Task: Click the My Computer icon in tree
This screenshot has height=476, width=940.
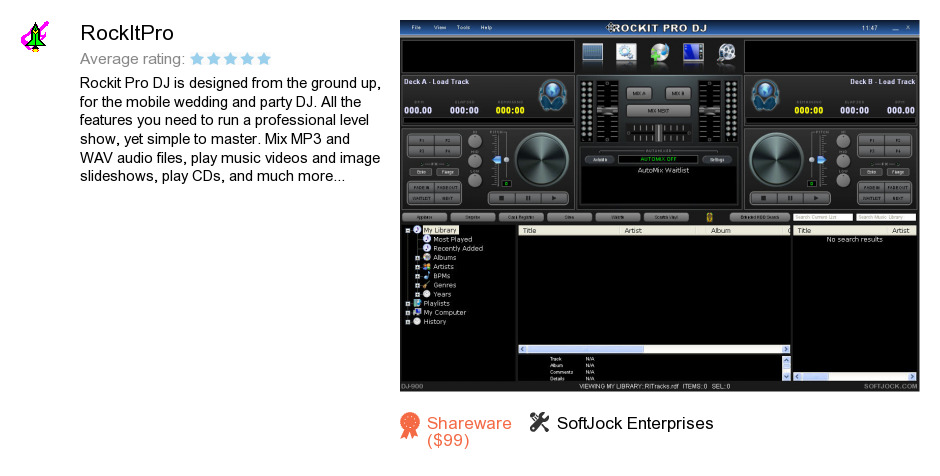Action: point(417,312)
